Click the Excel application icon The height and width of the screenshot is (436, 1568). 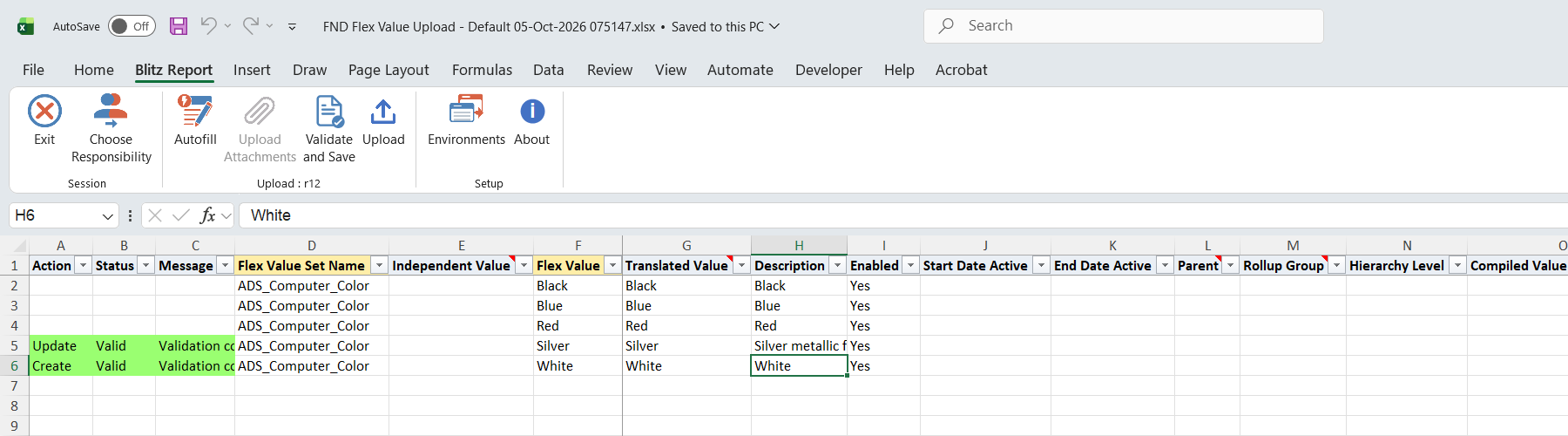click(x=26, y=26)
